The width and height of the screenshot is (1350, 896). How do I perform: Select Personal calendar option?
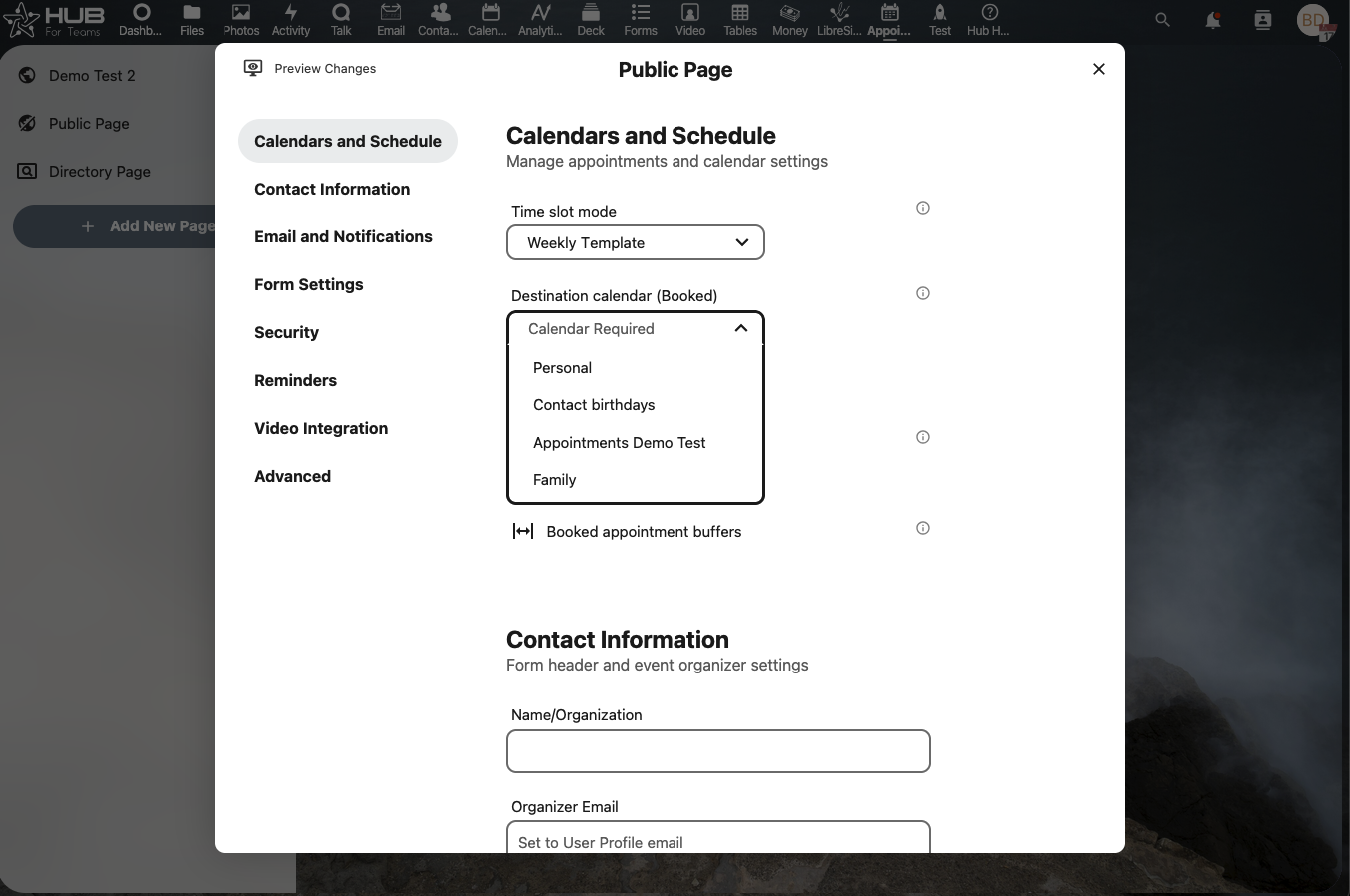tap(636, 368)
